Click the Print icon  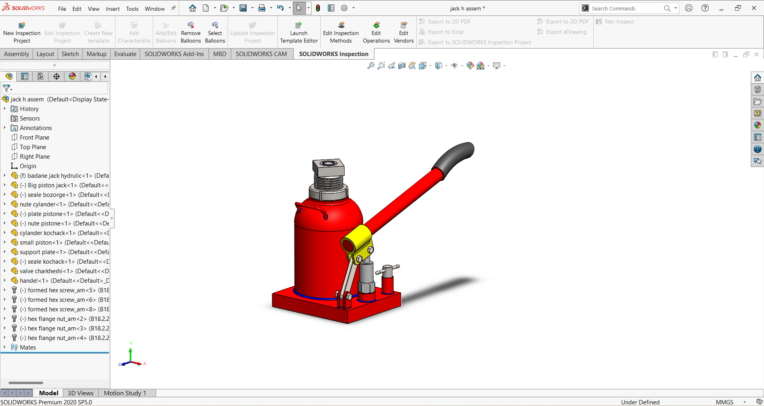click(262, 8)
